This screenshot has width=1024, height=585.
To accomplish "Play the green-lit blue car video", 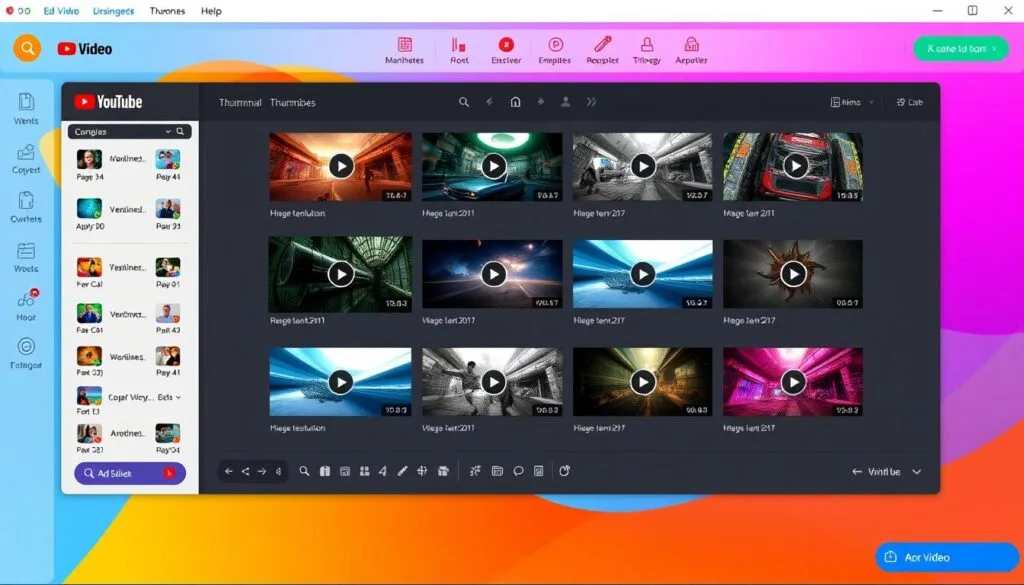I will [x=493, y=166].
